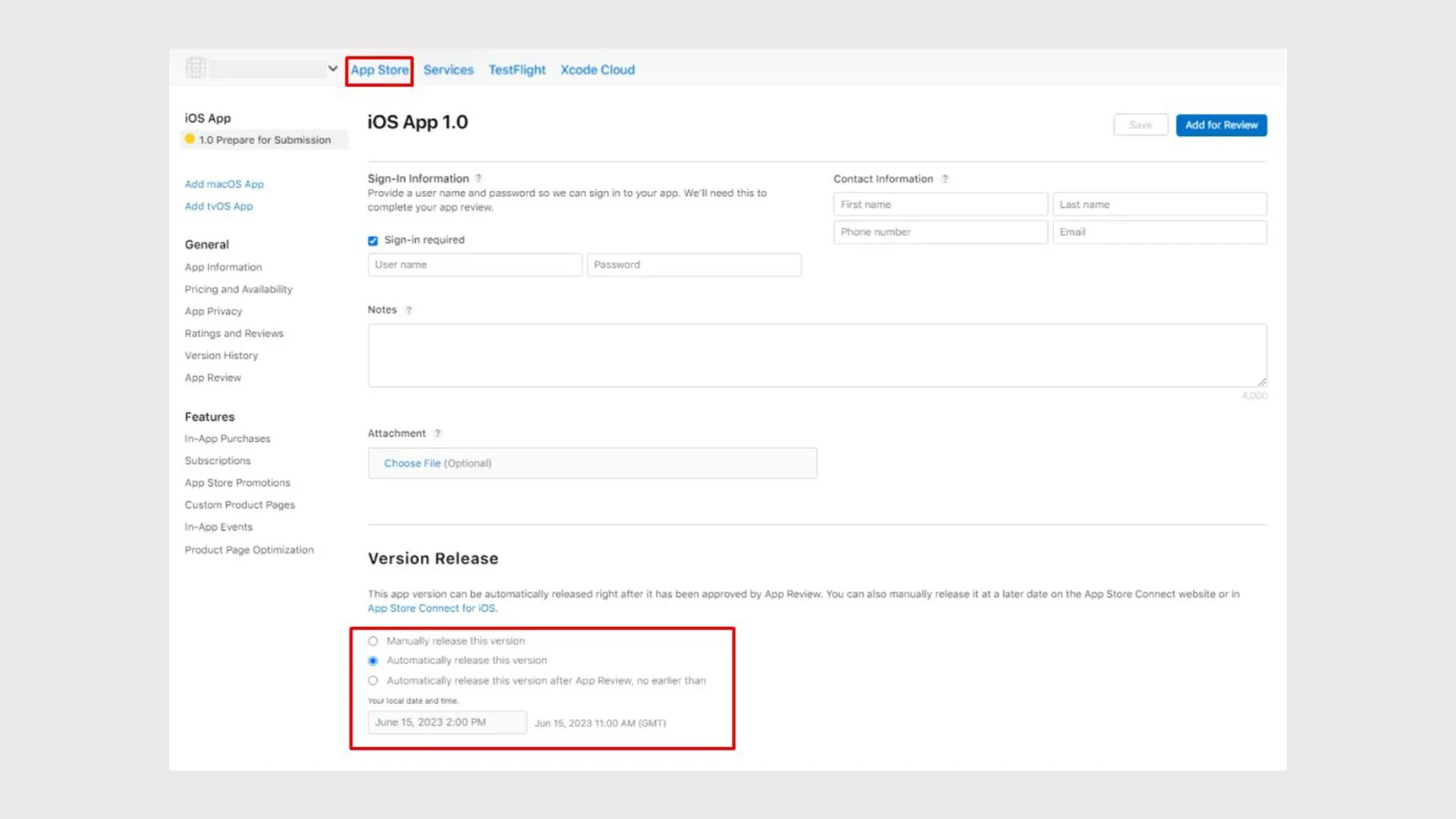Click inside the Notes text area
The width and height of the screenshot is (1456, 819).
coord(817,356)
